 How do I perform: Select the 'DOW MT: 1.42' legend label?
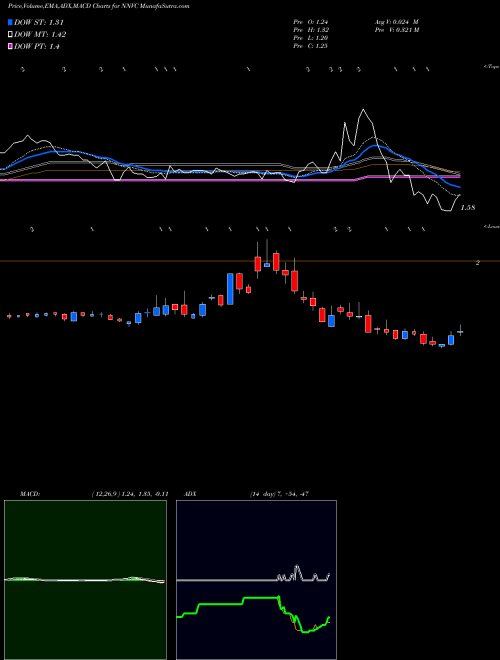[x=40, y=35]
